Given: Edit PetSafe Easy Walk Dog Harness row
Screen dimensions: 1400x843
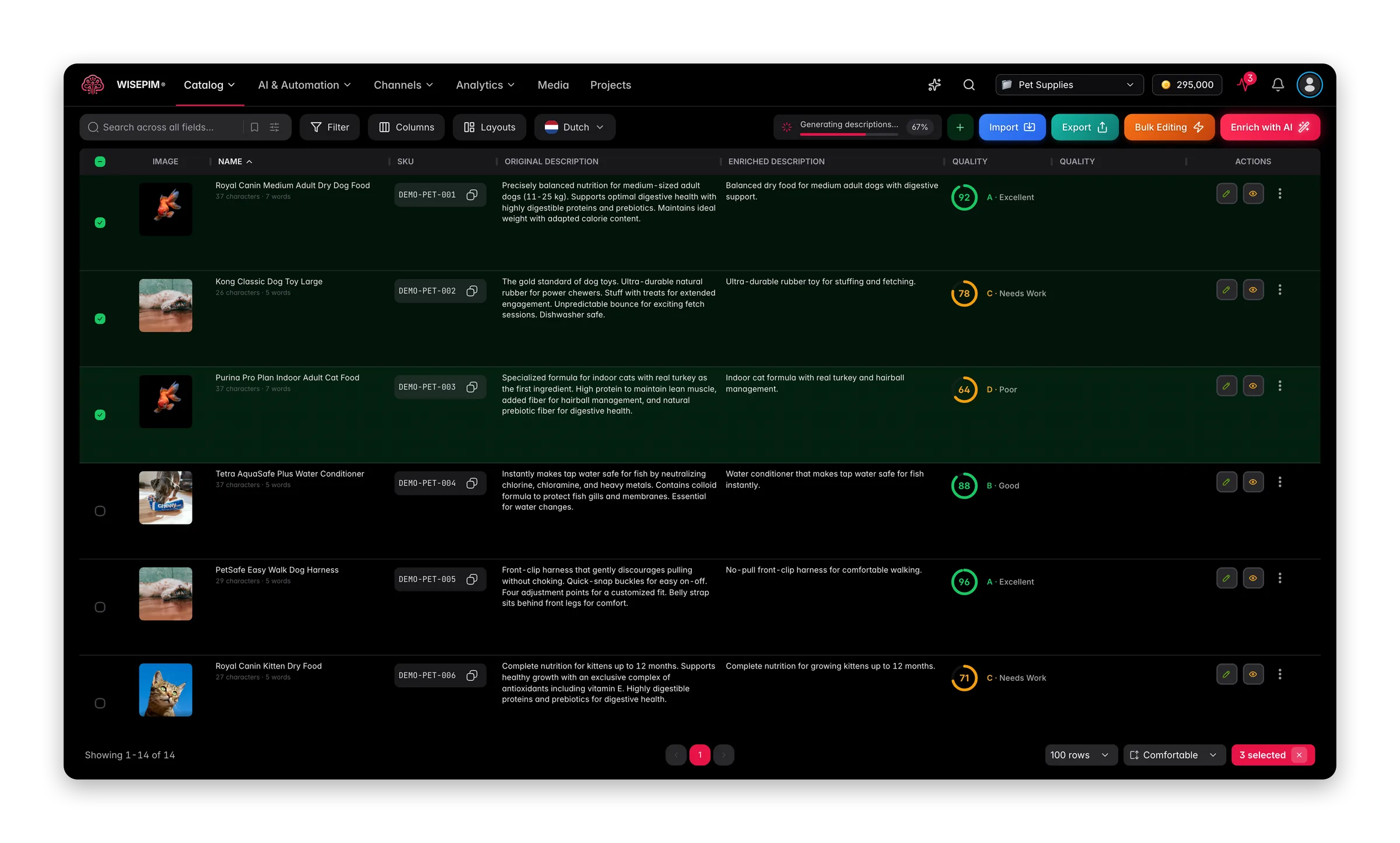Looking at the screenshot, I should click(x=1227, y=578).
